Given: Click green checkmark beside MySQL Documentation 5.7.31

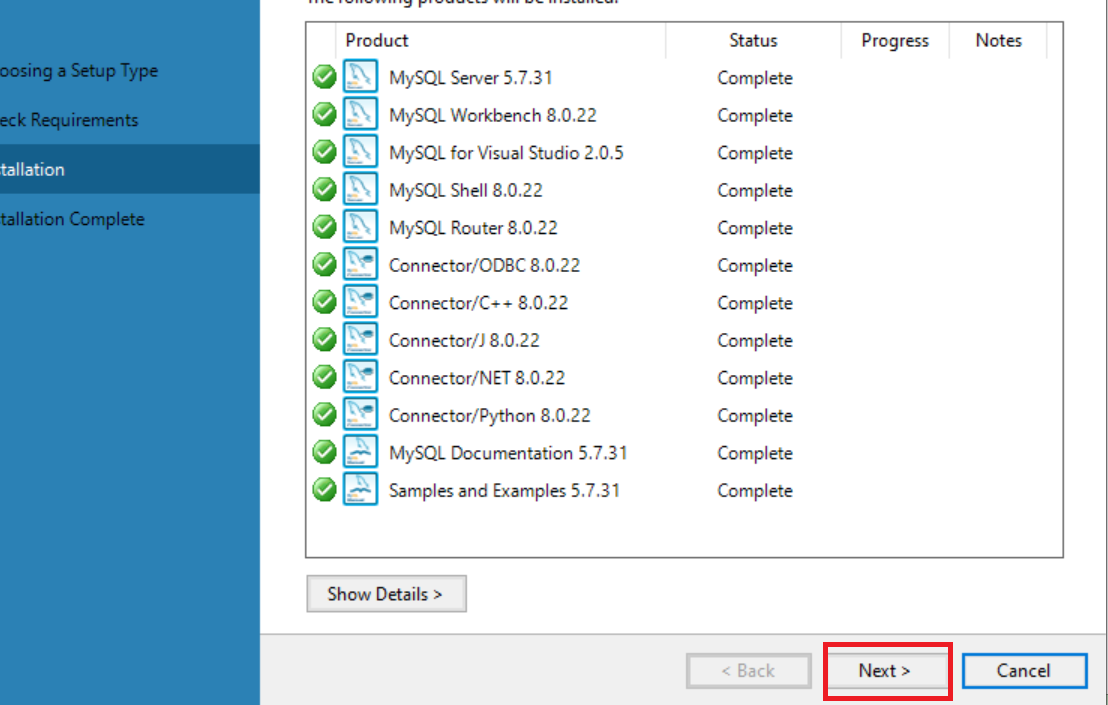Looking at the screenshot, I should (x=324, y=451).
